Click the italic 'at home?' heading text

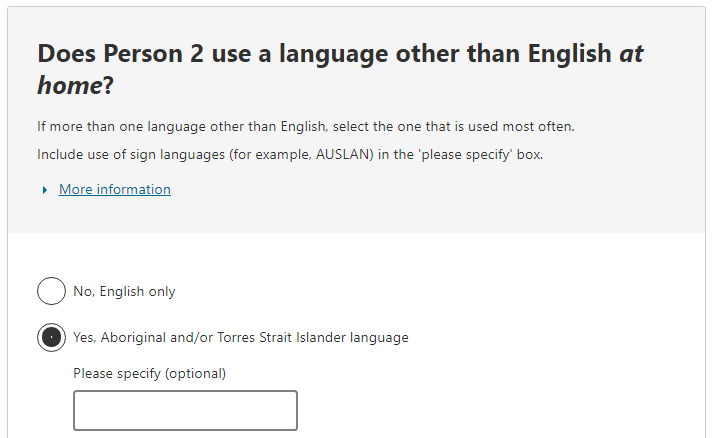point(75,86)
